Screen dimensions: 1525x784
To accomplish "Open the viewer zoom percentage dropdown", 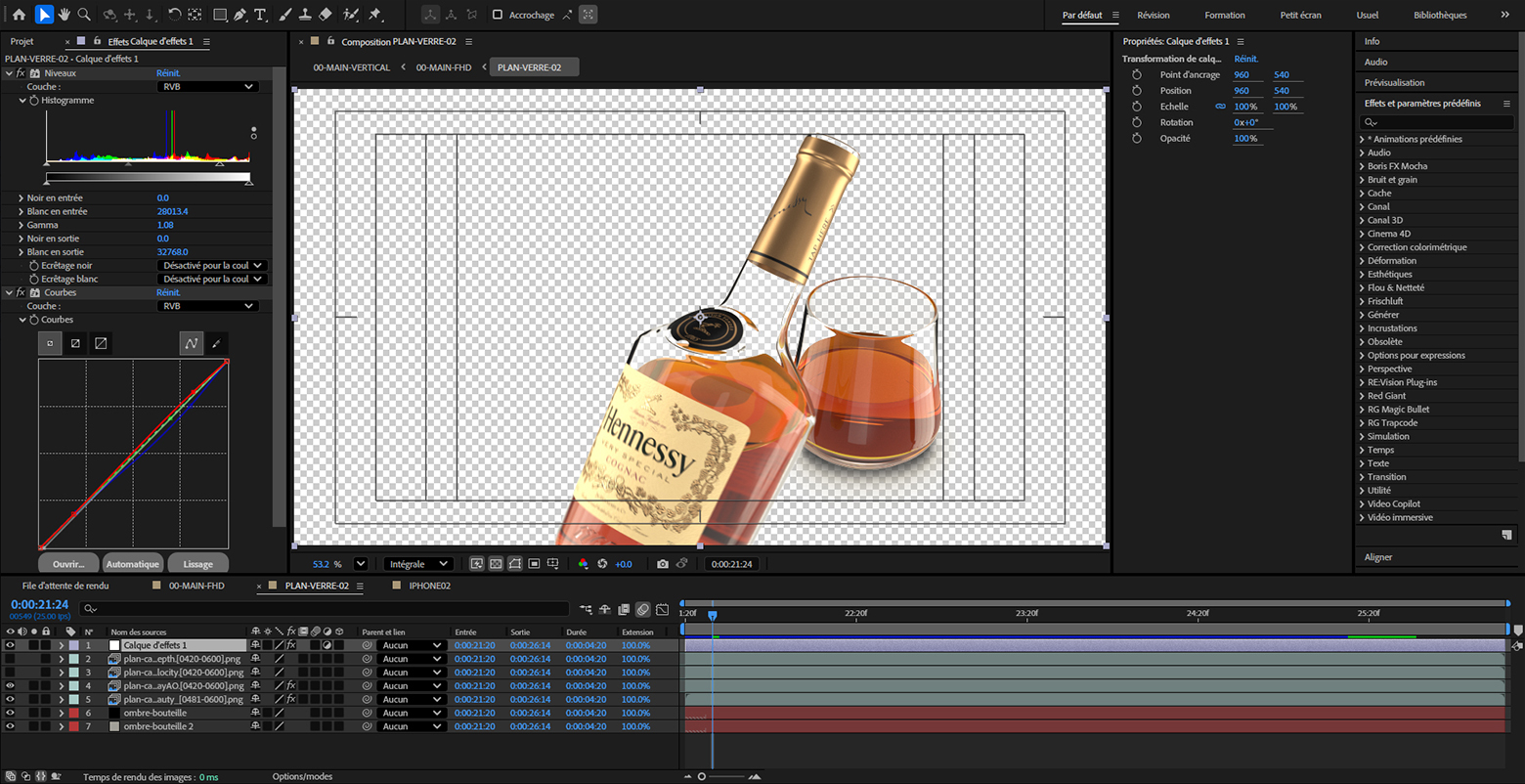I will point(361,564).
